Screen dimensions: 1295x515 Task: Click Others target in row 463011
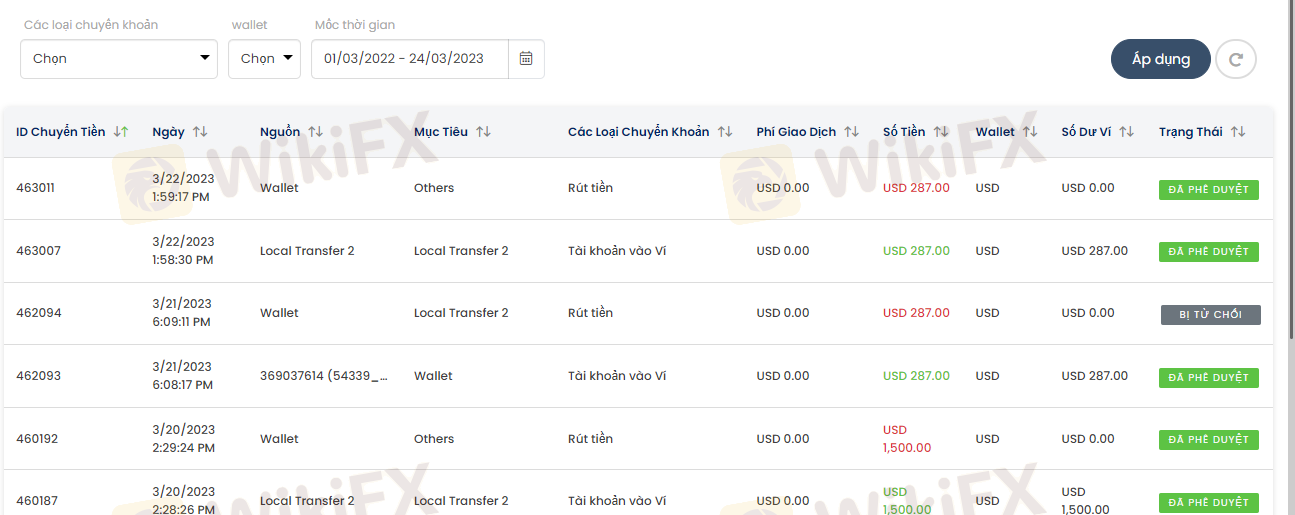434,188
